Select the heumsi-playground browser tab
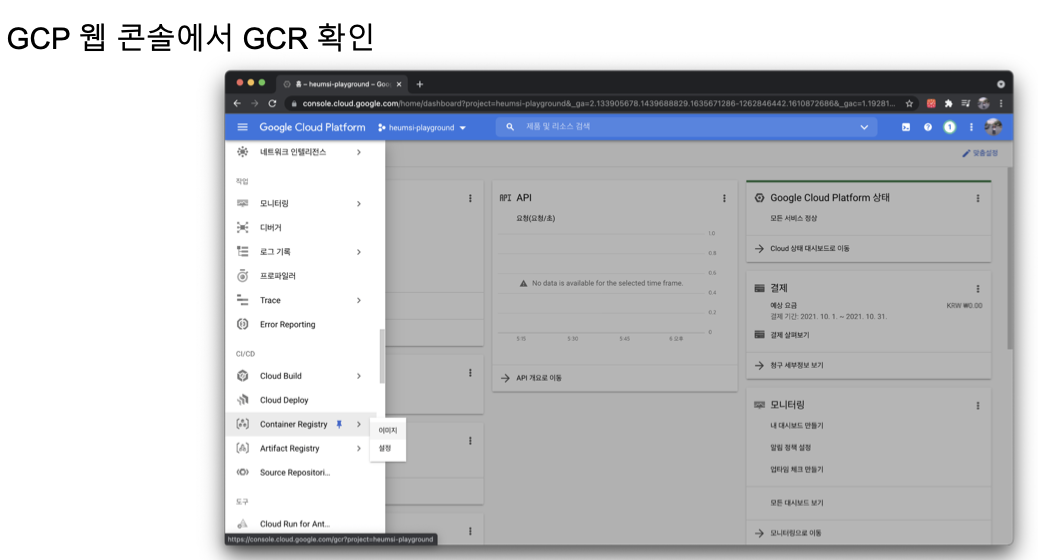1038x560 pixels. point(341,84)
